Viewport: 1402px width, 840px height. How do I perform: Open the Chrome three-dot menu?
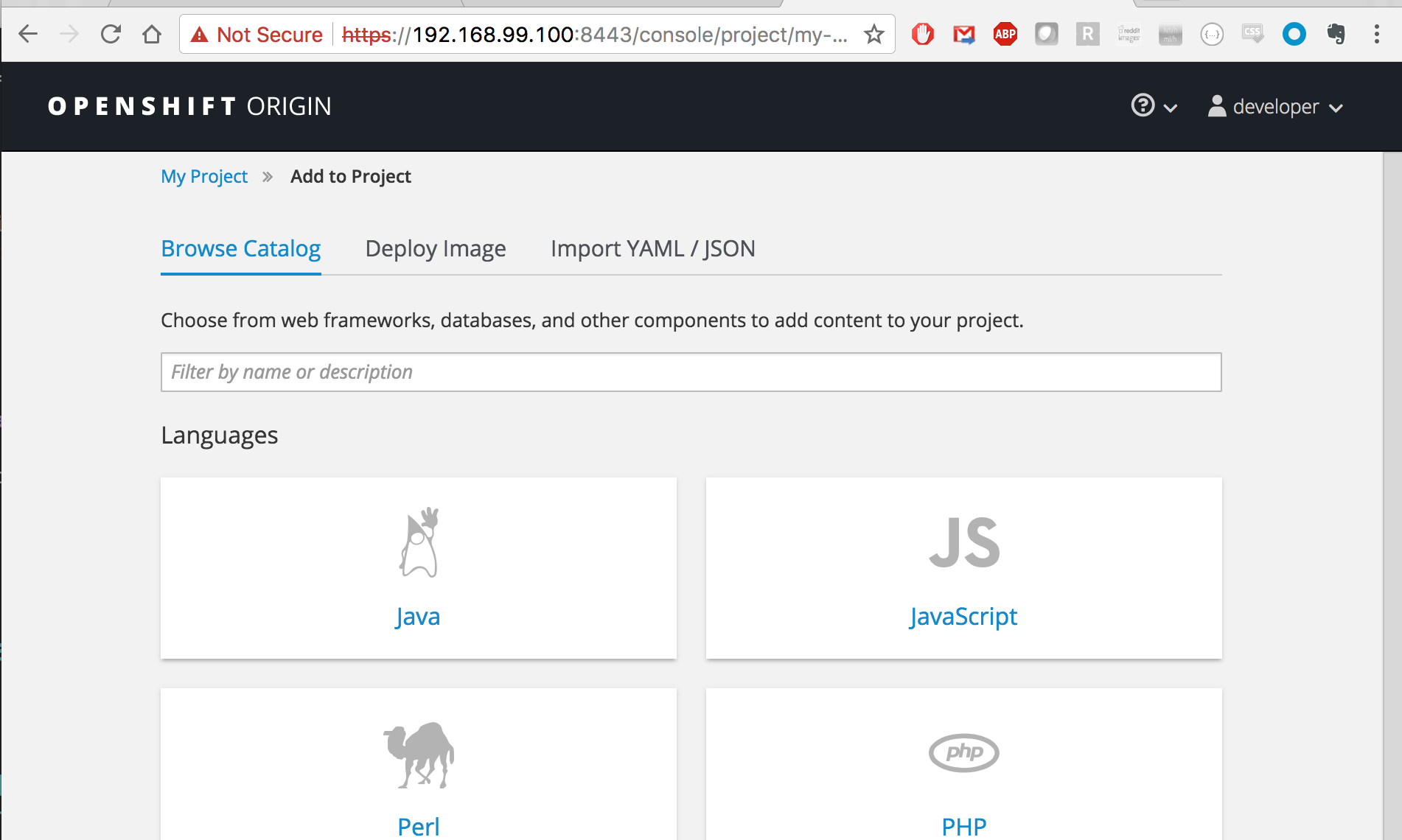click(1377, 34)
